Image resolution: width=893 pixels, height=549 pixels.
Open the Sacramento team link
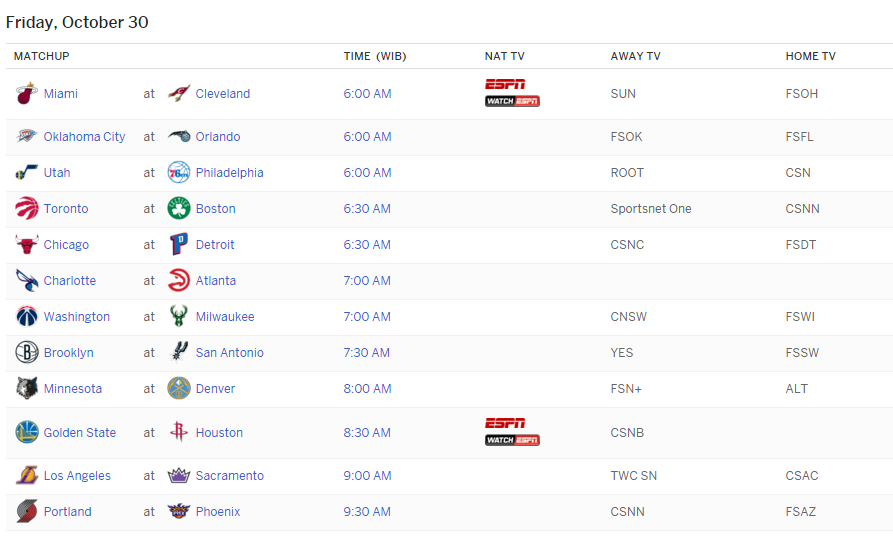(230, 476)
